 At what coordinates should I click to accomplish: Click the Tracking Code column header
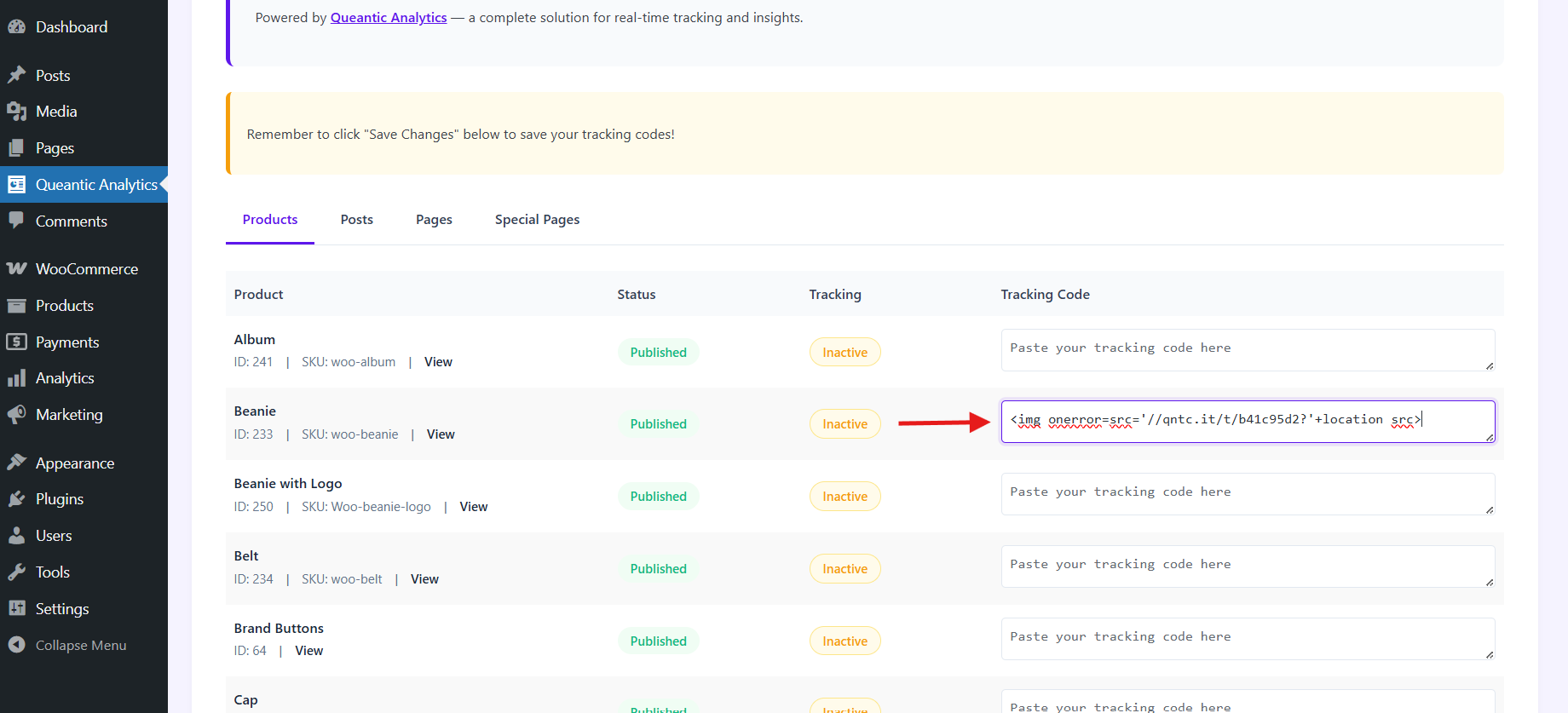point(1045,295)
